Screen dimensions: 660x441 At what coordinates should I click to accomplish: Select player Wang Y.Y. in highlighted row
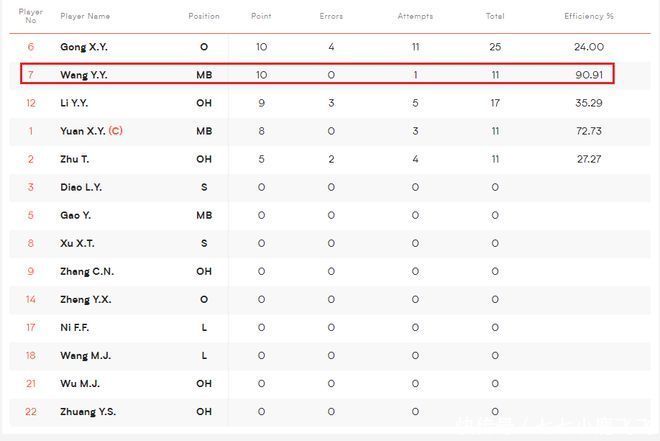84,75
